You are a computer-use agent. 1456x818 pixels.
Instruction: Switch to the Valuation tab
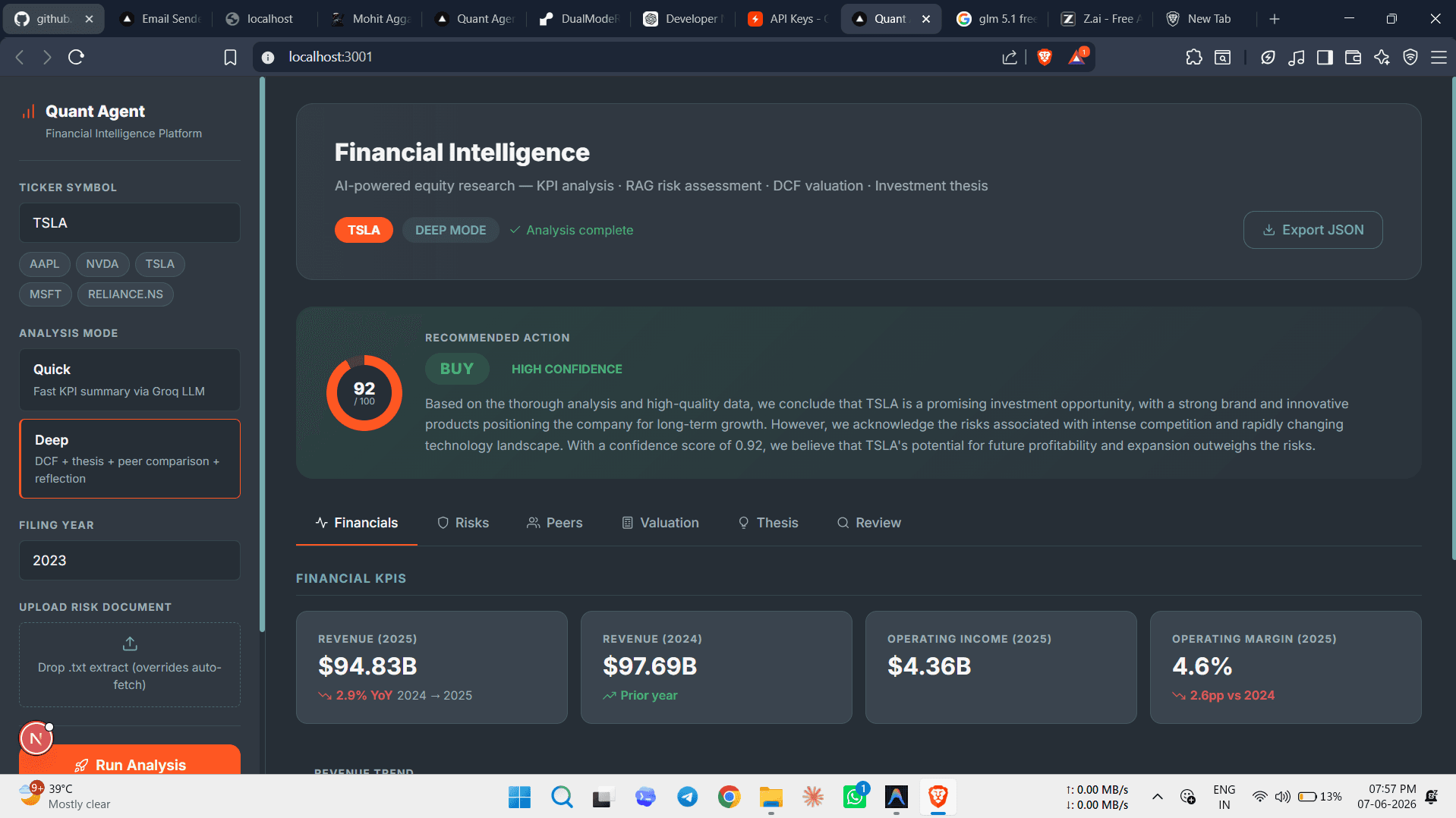tap(660, 523)
